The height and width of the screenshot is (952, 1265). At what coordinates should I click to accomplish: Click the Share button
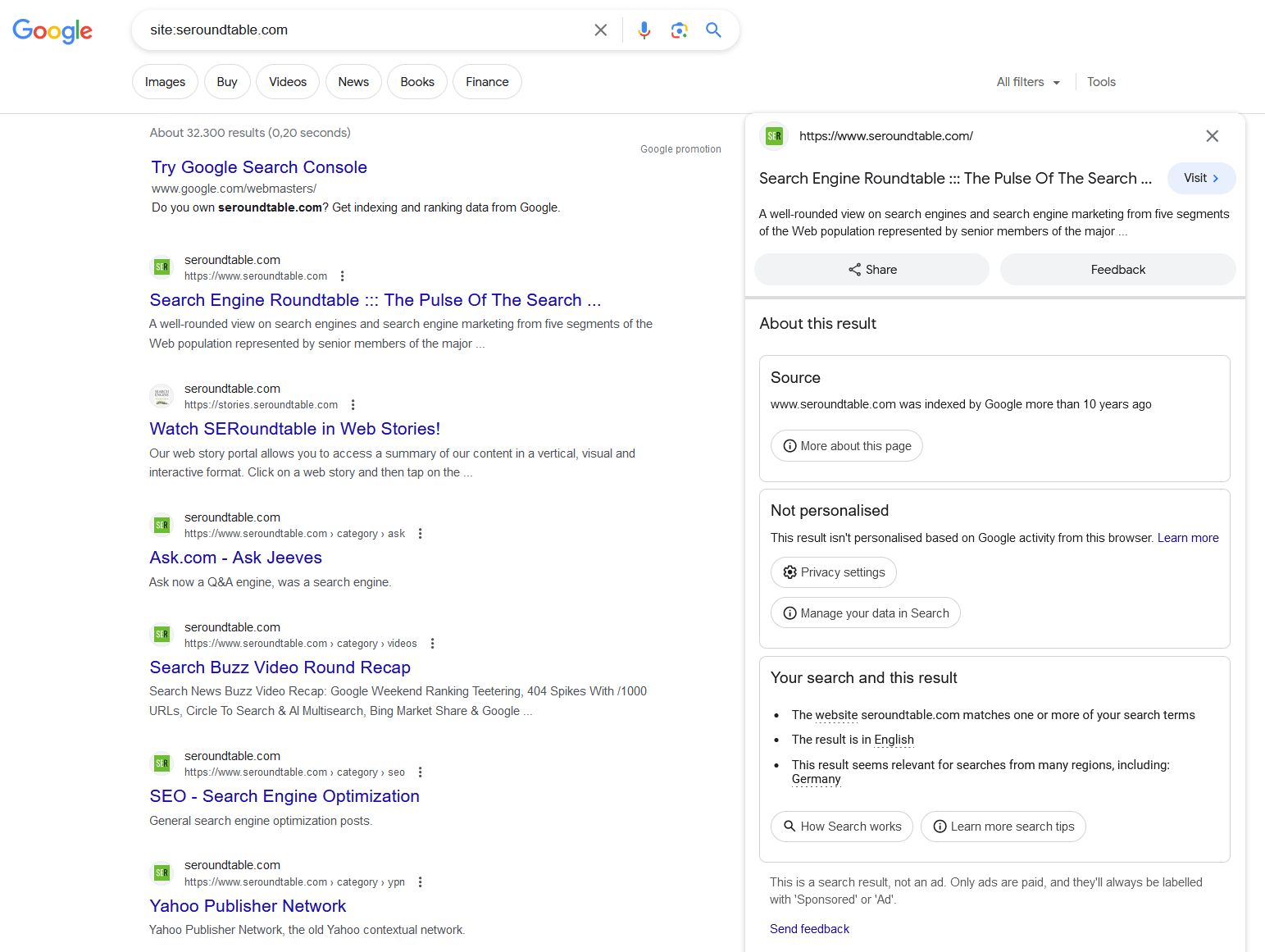click(x=871, y=270)
